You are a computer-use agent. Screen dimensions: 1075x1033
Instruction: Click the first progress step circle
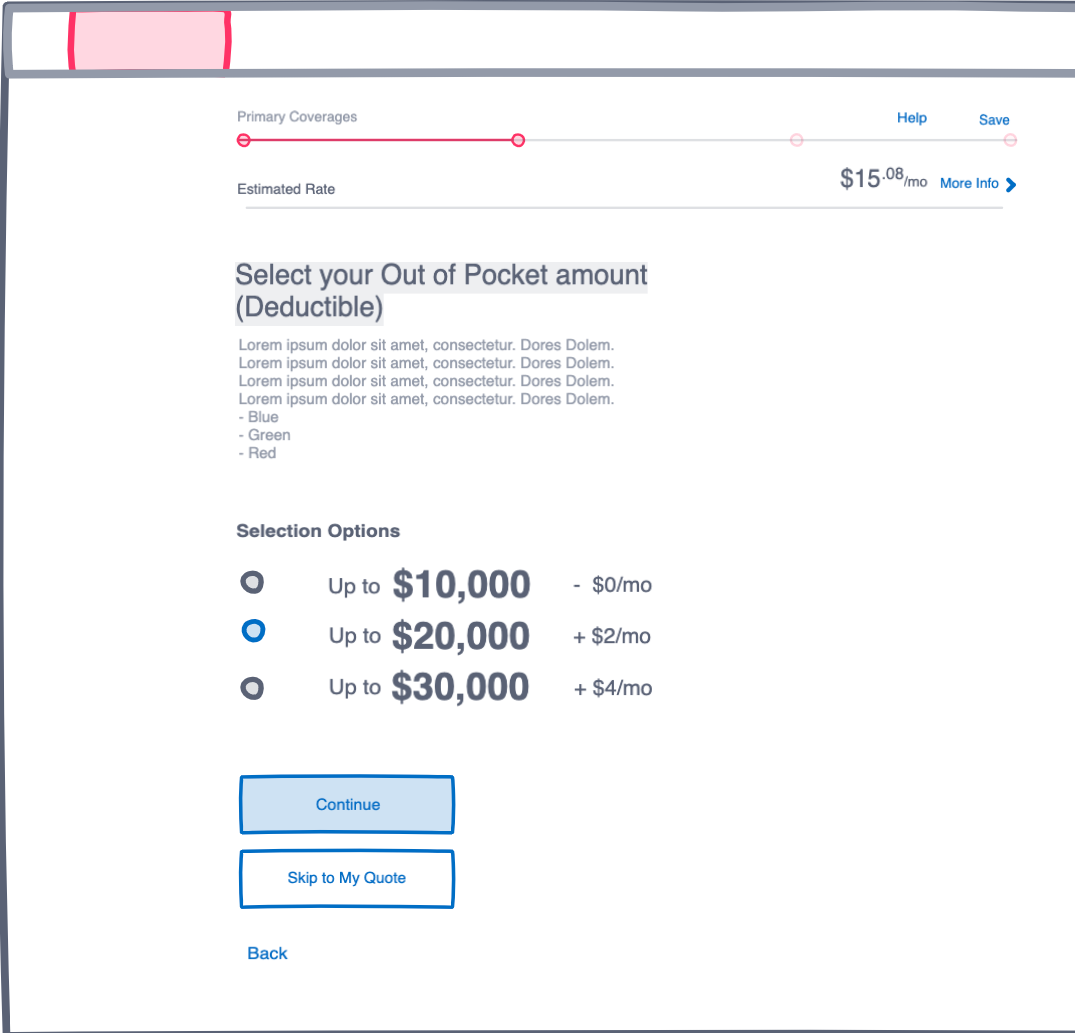tap(243, 140)
